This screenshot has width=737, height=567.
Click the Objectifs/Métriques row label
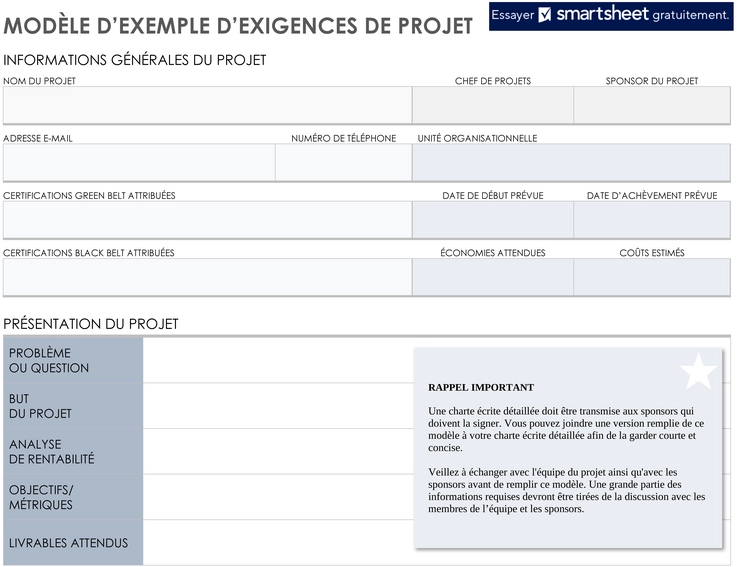(73, 497)
